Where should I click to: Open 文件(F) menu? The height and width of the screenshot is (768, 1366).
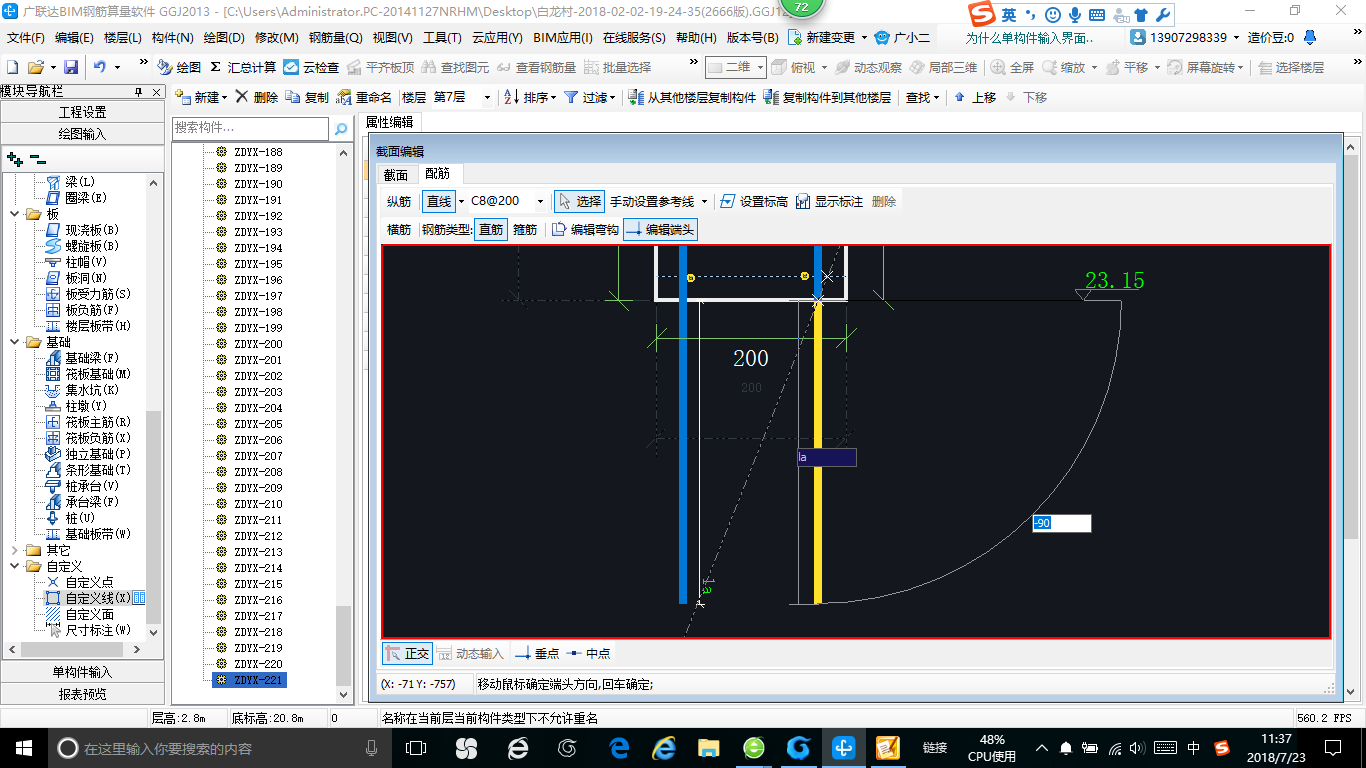tap(25, 37)
